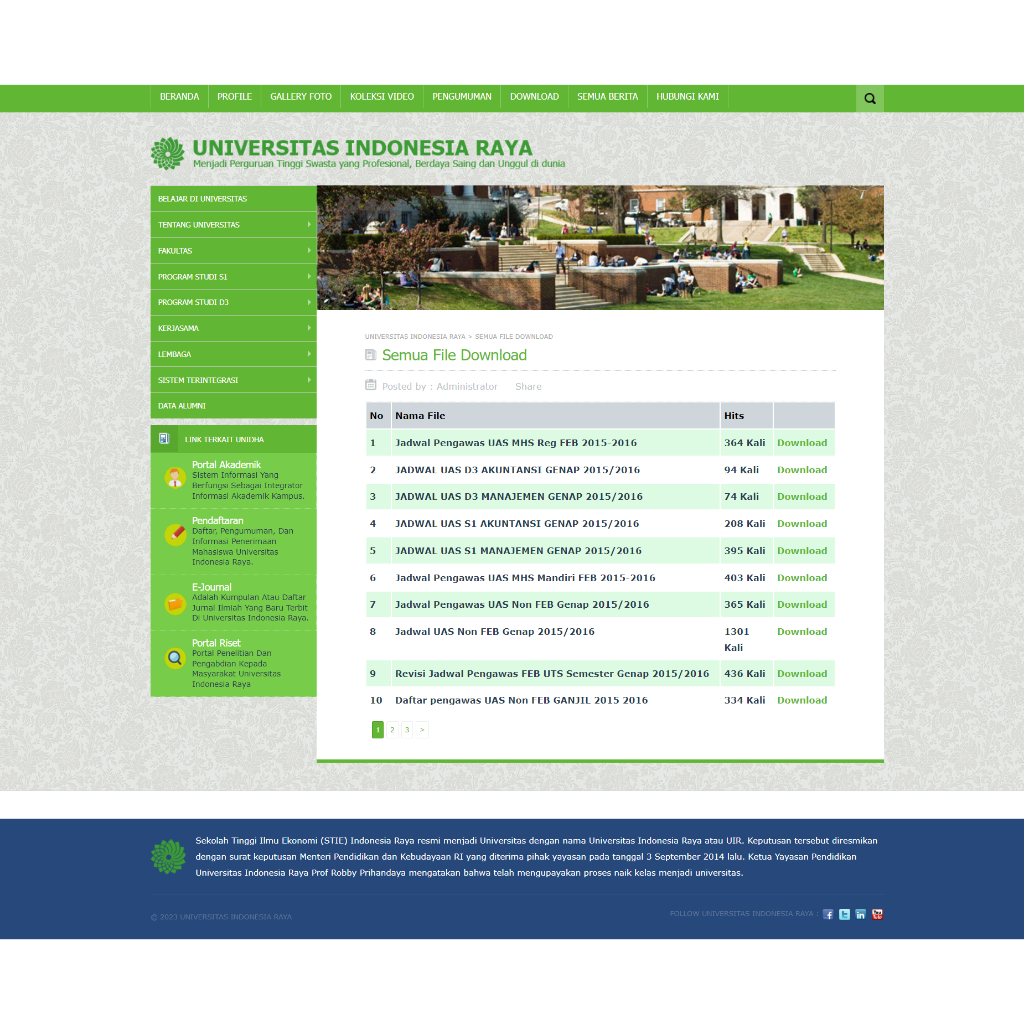Click the UNIVERSITAS INDONESIA RAYA site title
Viewport: 1024px width, 1024px height.
click(362, 148)
